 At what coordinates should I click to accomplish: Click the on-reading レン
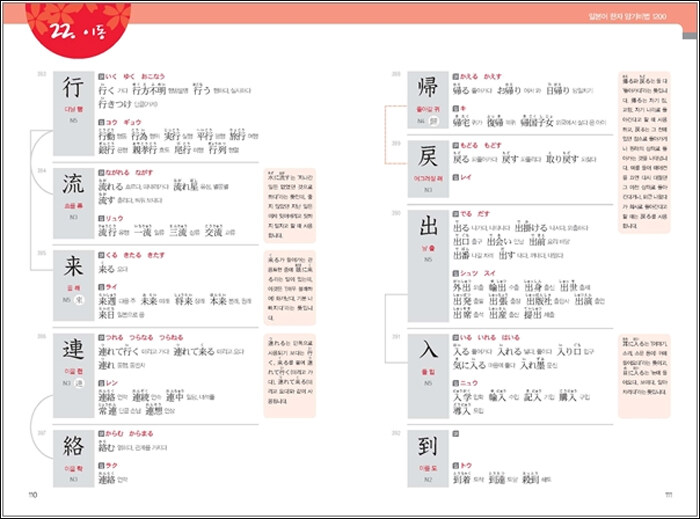[112, 383]
